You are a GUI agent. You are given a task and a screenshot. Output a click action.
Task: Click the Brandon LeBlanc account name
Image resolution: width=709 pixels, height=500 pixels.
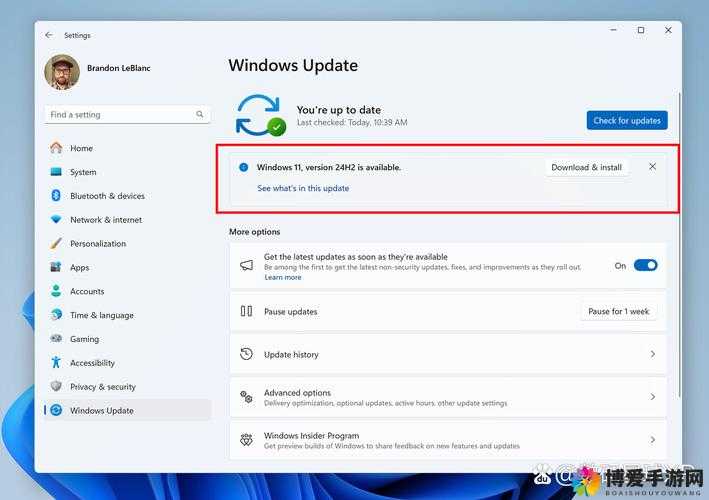pyautogui.click(x=118, y=68)
